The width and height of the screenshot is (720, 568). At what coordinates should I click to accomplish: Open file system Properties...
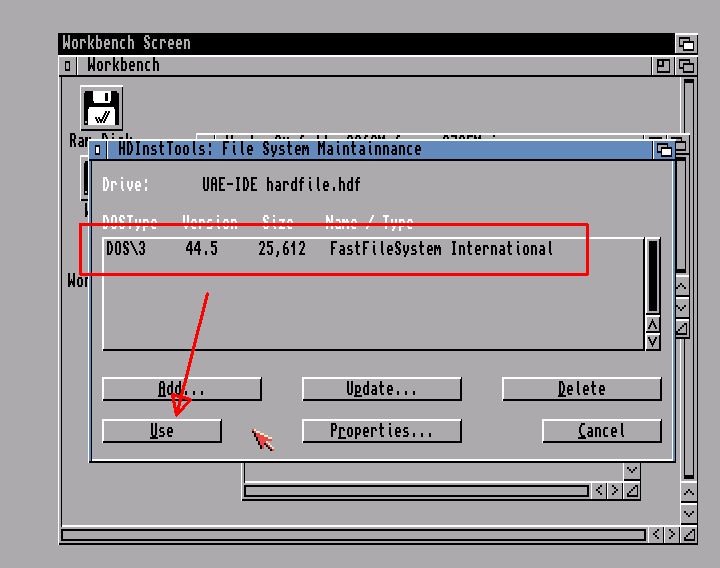tap(381, 431)
